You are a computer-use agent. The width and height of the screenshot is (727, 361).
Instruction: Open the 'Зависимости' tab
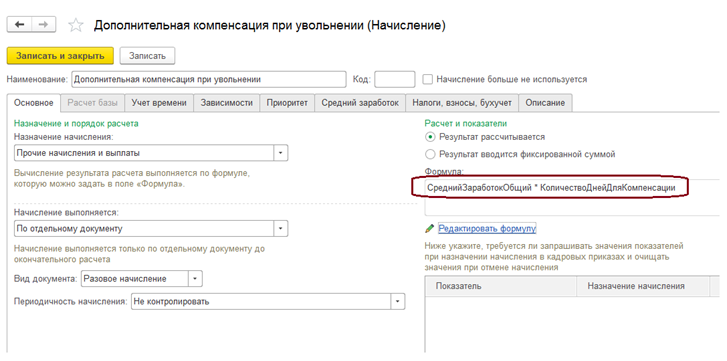click(x=227, y=103)
